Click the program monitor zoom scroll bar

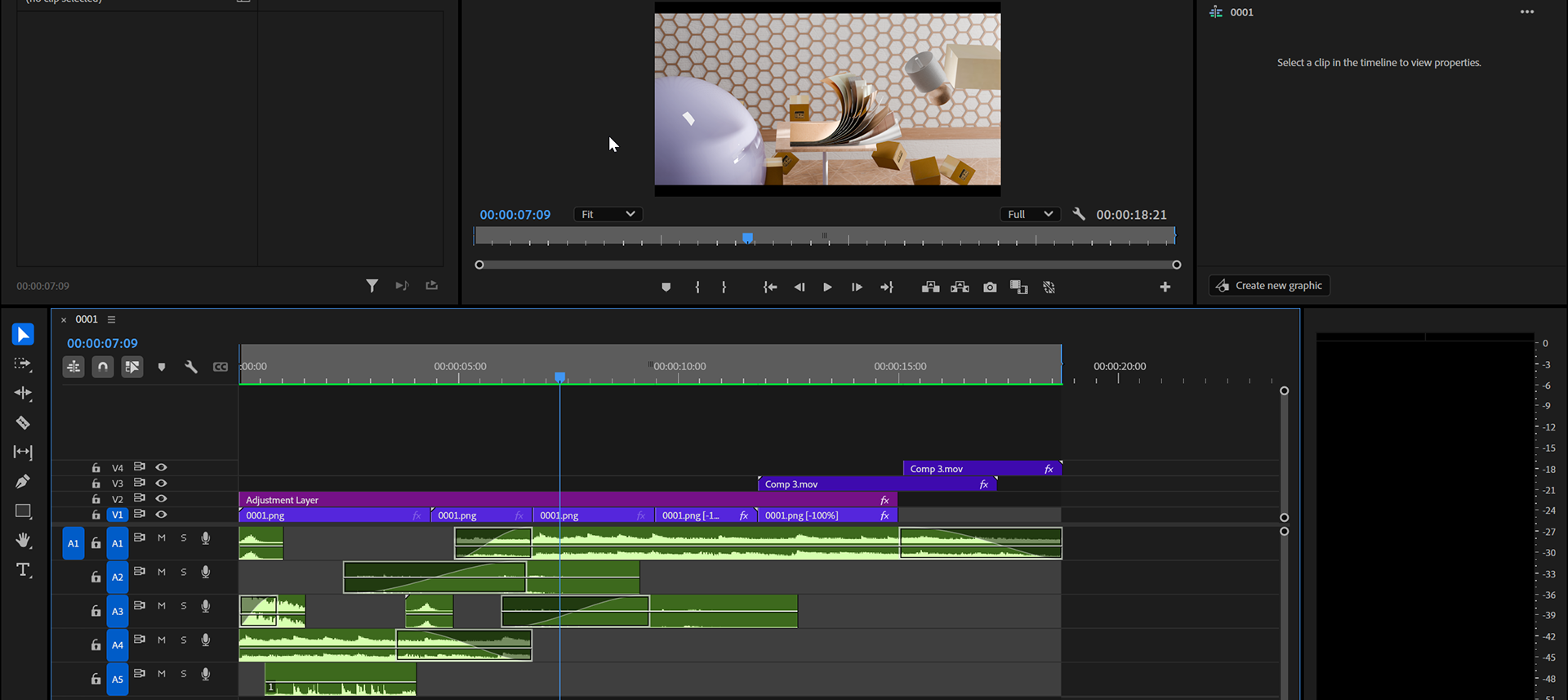827,265
